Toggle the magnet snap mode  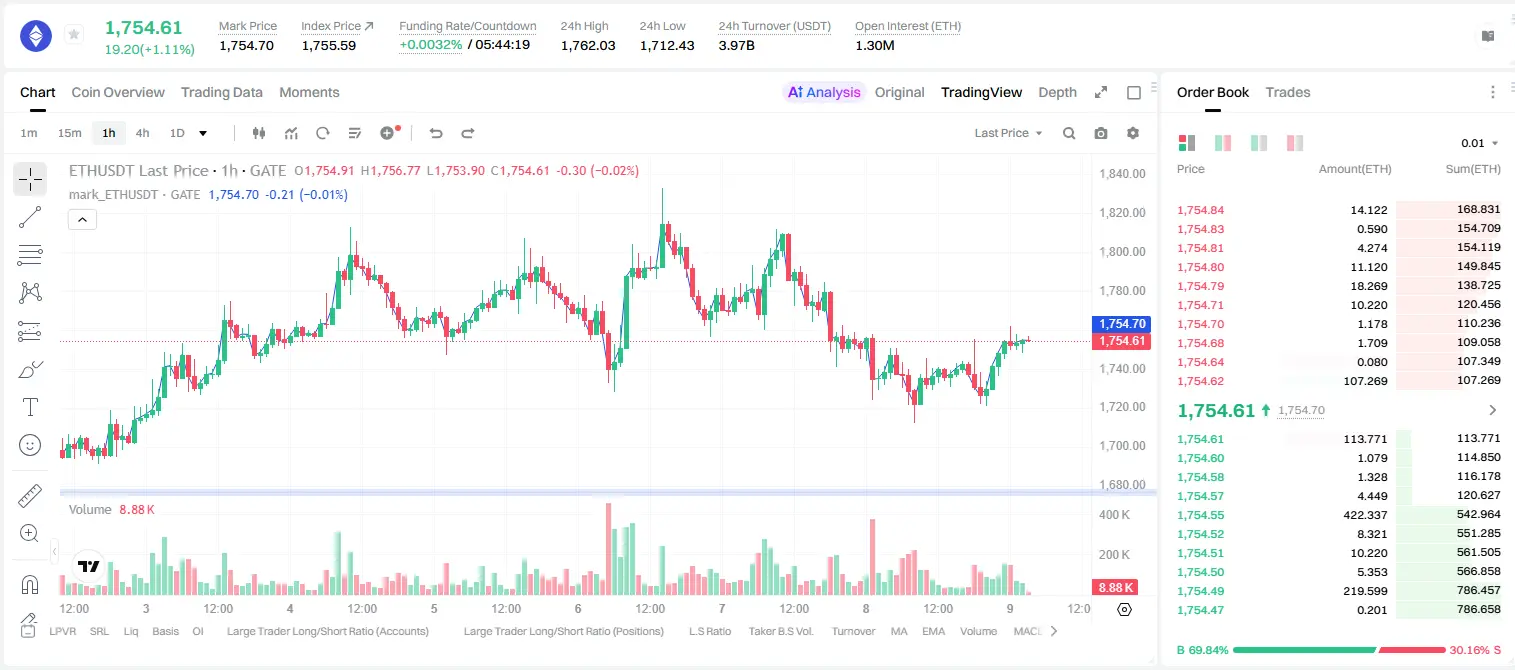(x=30, y=585)
